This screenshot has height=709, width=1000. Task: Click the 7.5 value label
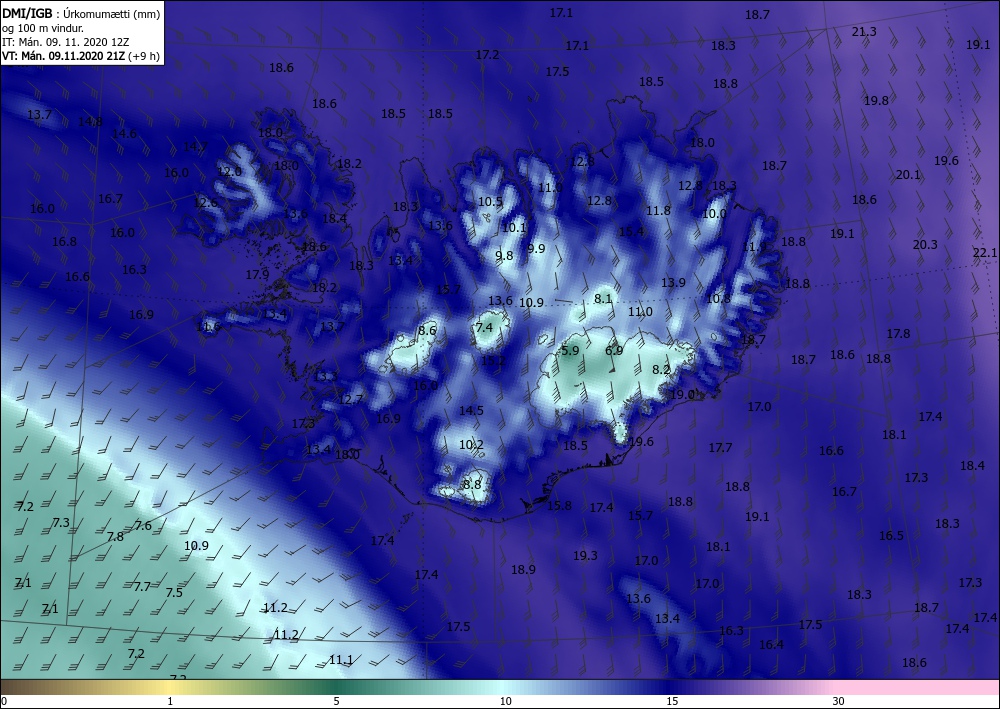click(x=174, y=593)
